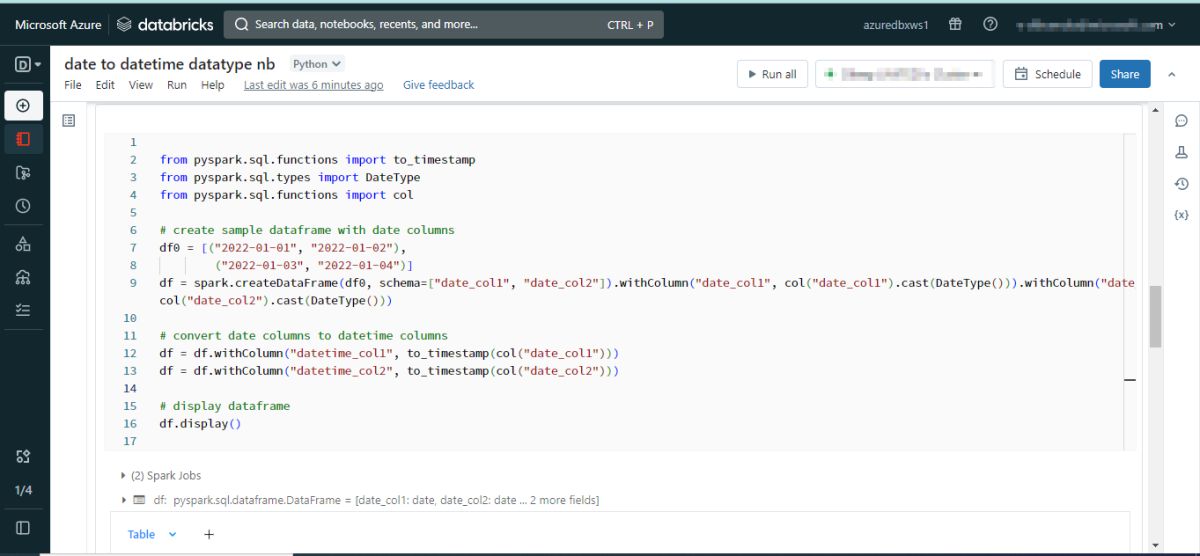The height and width of the screenshot is (556, 1200).
Task: Open the Repos icon in left sidebar
Action: [23, 173]
